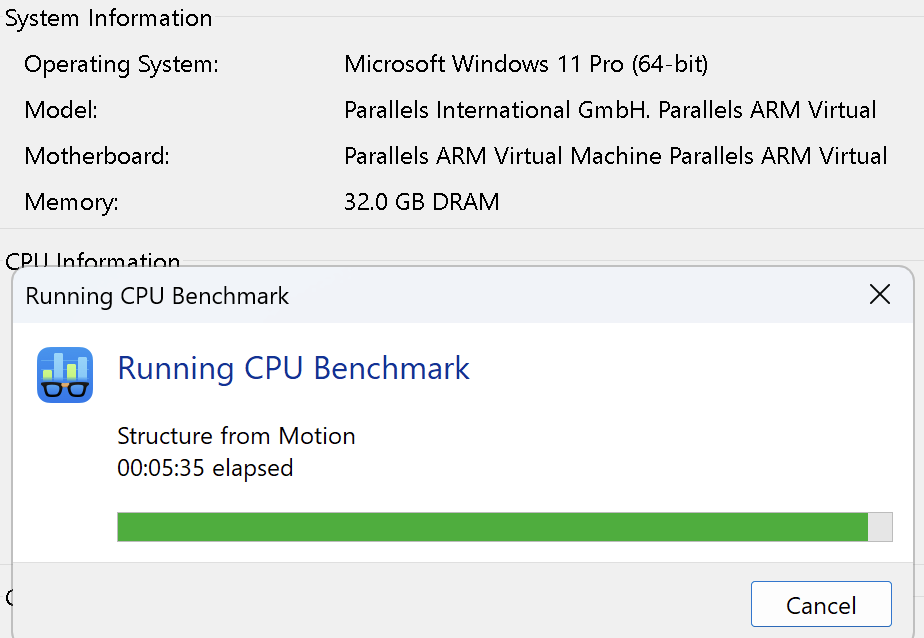Select the Parallels ARM Virtual Machine motherboard value
The height and width of the screenshot is (638, 924).
615,156
